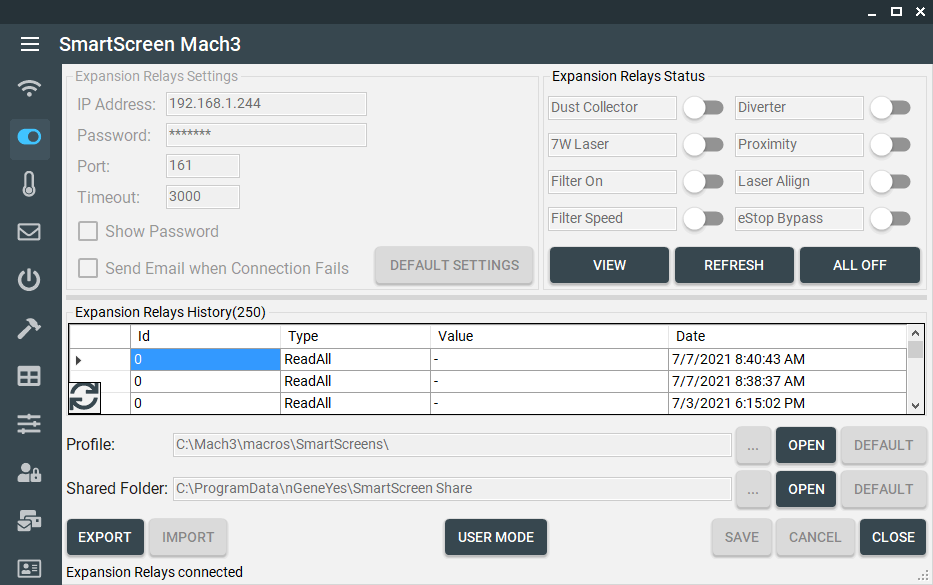Click the power icon in sidebar
933x585 pixels.
tap(30, 280)
